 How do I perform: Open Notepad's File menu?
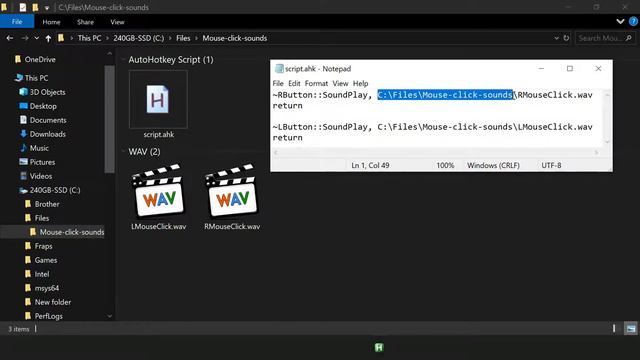[x=278, y=83]
